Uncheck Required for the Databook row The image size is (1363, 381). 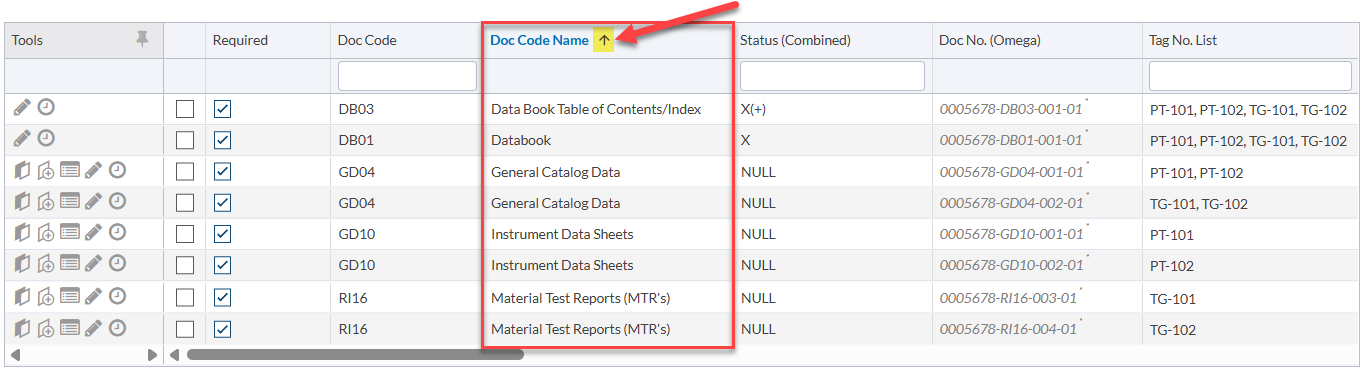tap(223, 140)
